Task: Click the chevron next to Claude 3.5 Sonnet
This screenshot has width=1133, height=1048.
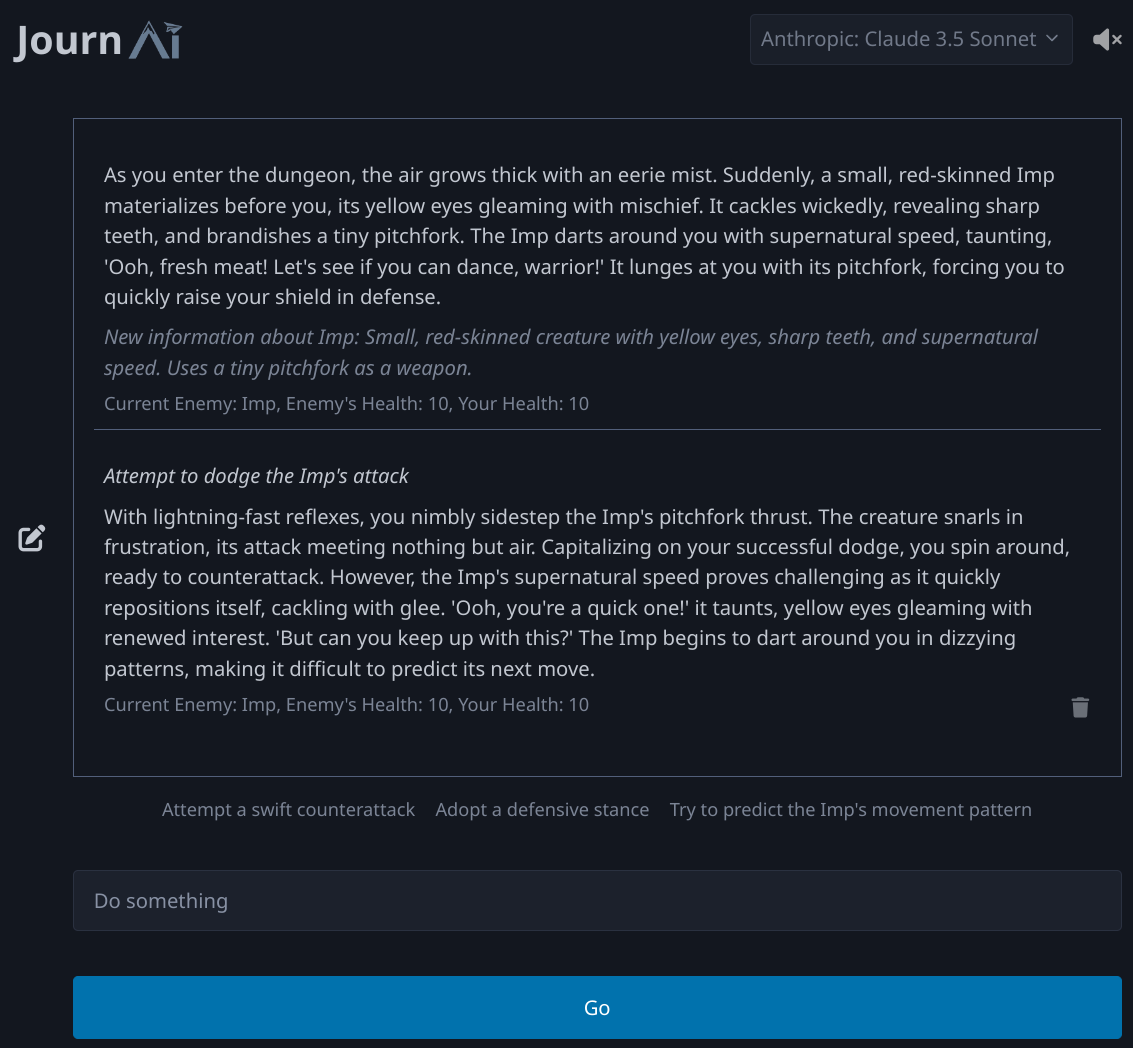Action: pyautogui.click(x=1050, y=39)
